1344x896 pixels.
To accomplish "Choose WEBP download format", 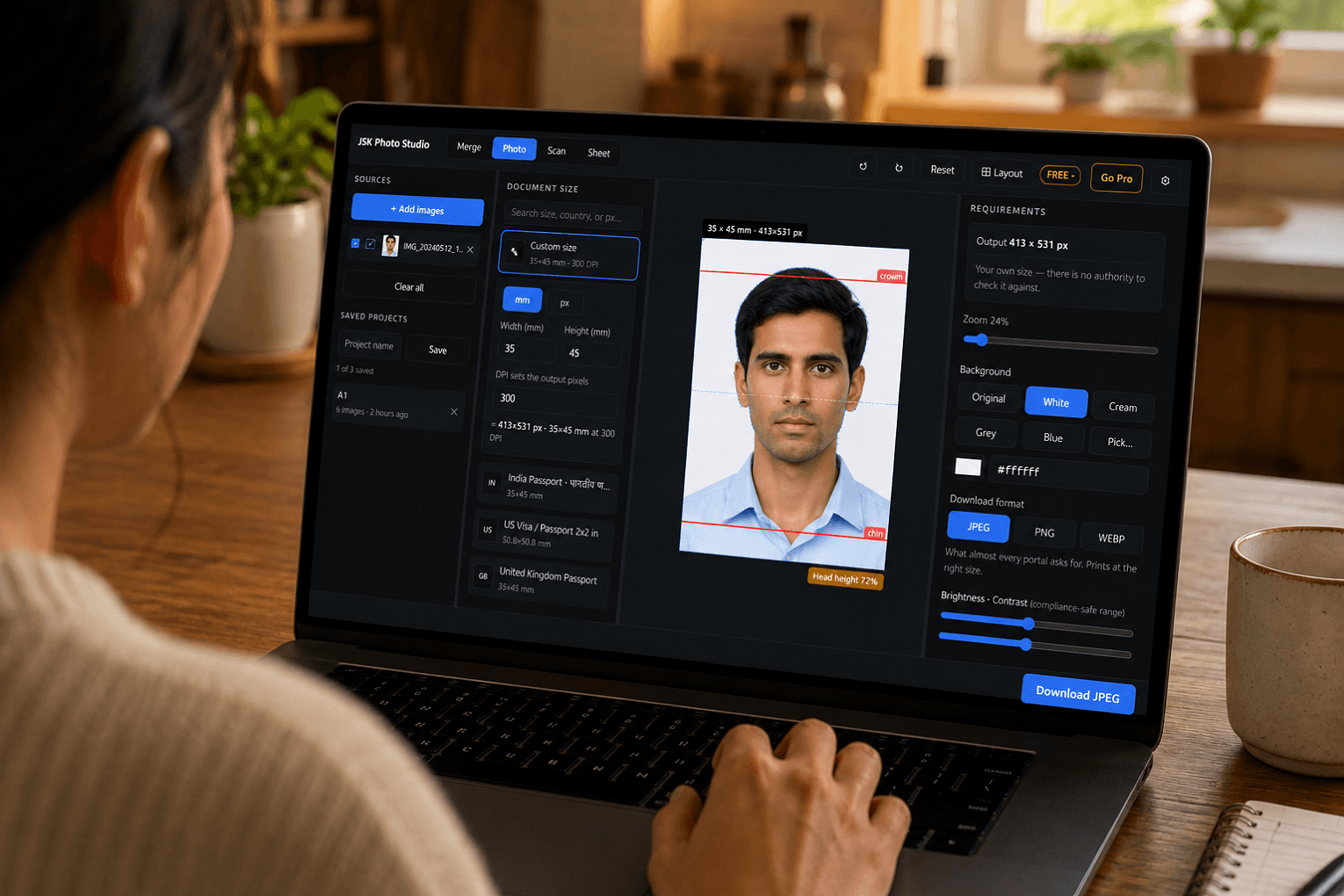I will 1111,538.
